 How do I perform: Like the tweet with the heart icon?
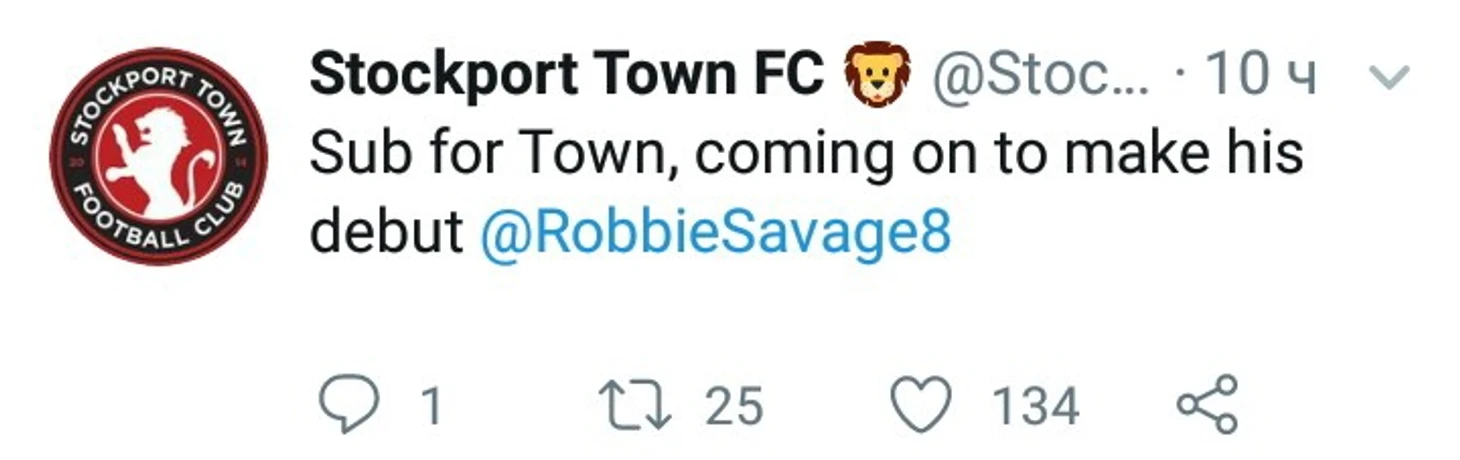921,406
